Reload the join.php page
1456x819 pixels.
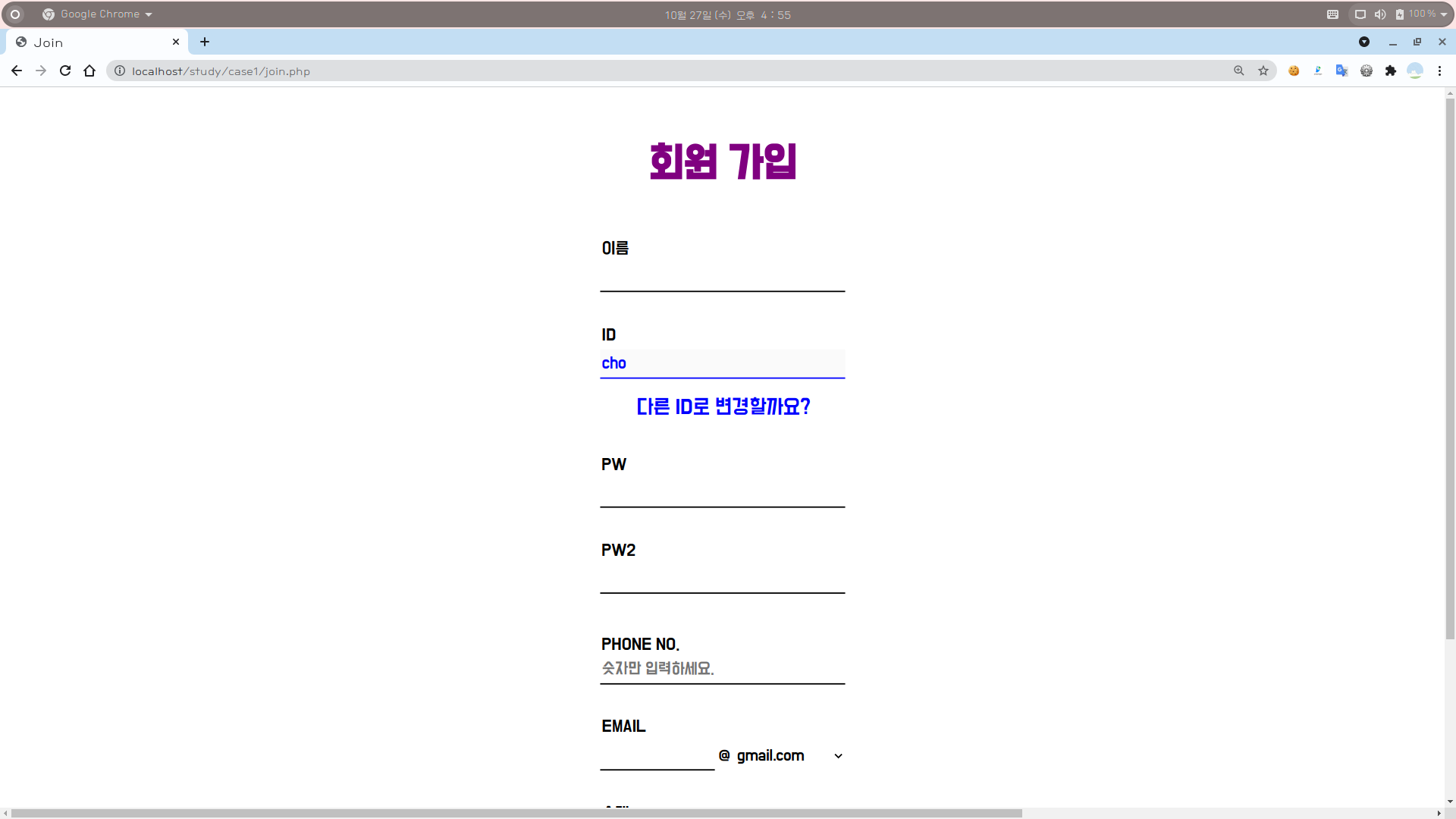click(65, 71)
